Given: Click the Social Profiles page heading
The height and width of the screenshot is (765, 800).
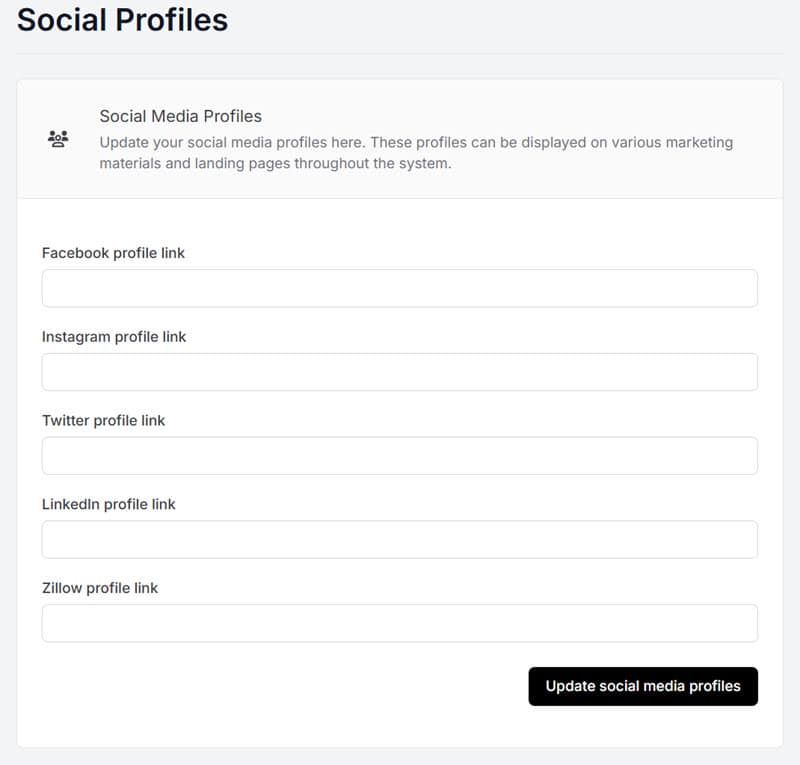Looking at the screenshot, I should click(x=120, y=20).
